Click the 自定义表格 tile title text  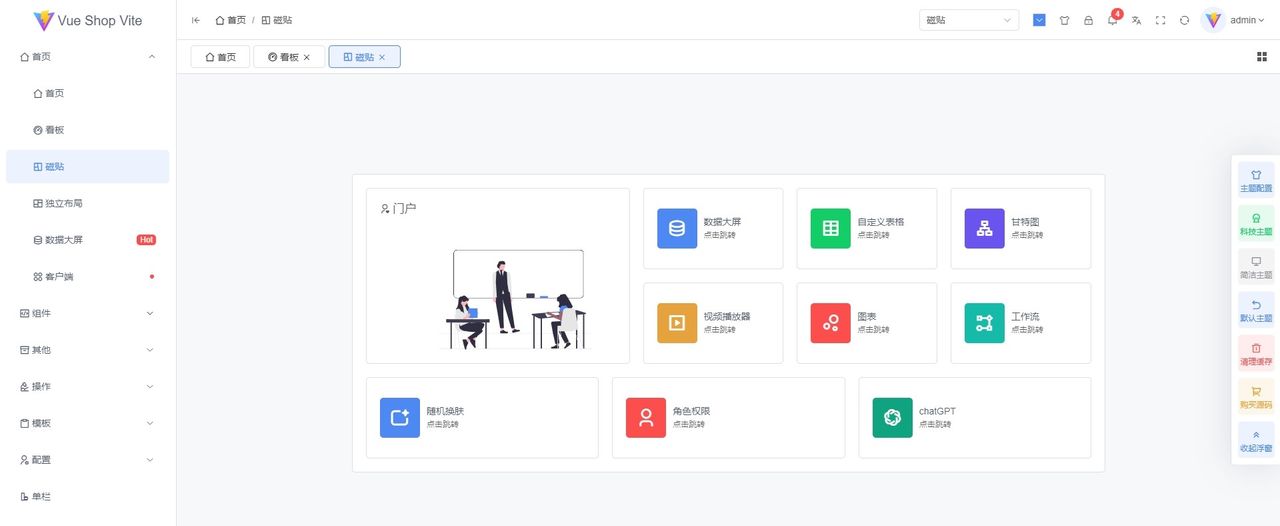coord(880,222)
